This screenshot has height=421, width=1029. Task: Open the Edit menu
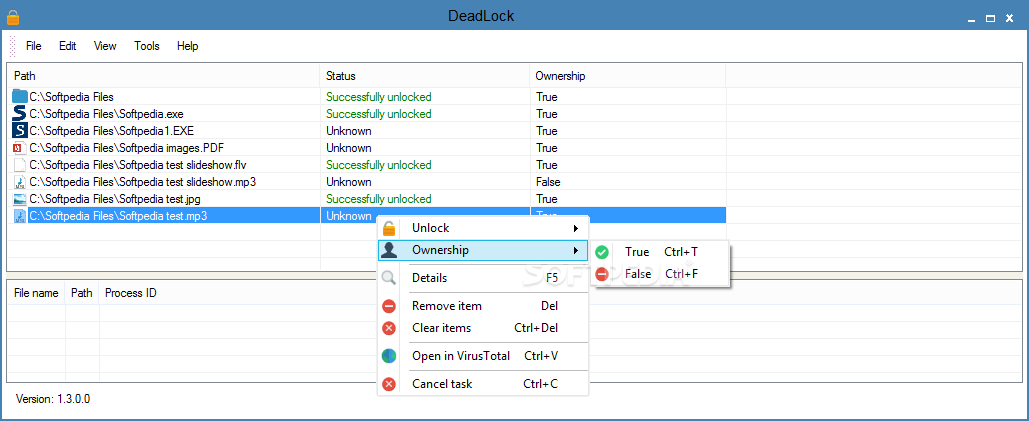[68, 46]
